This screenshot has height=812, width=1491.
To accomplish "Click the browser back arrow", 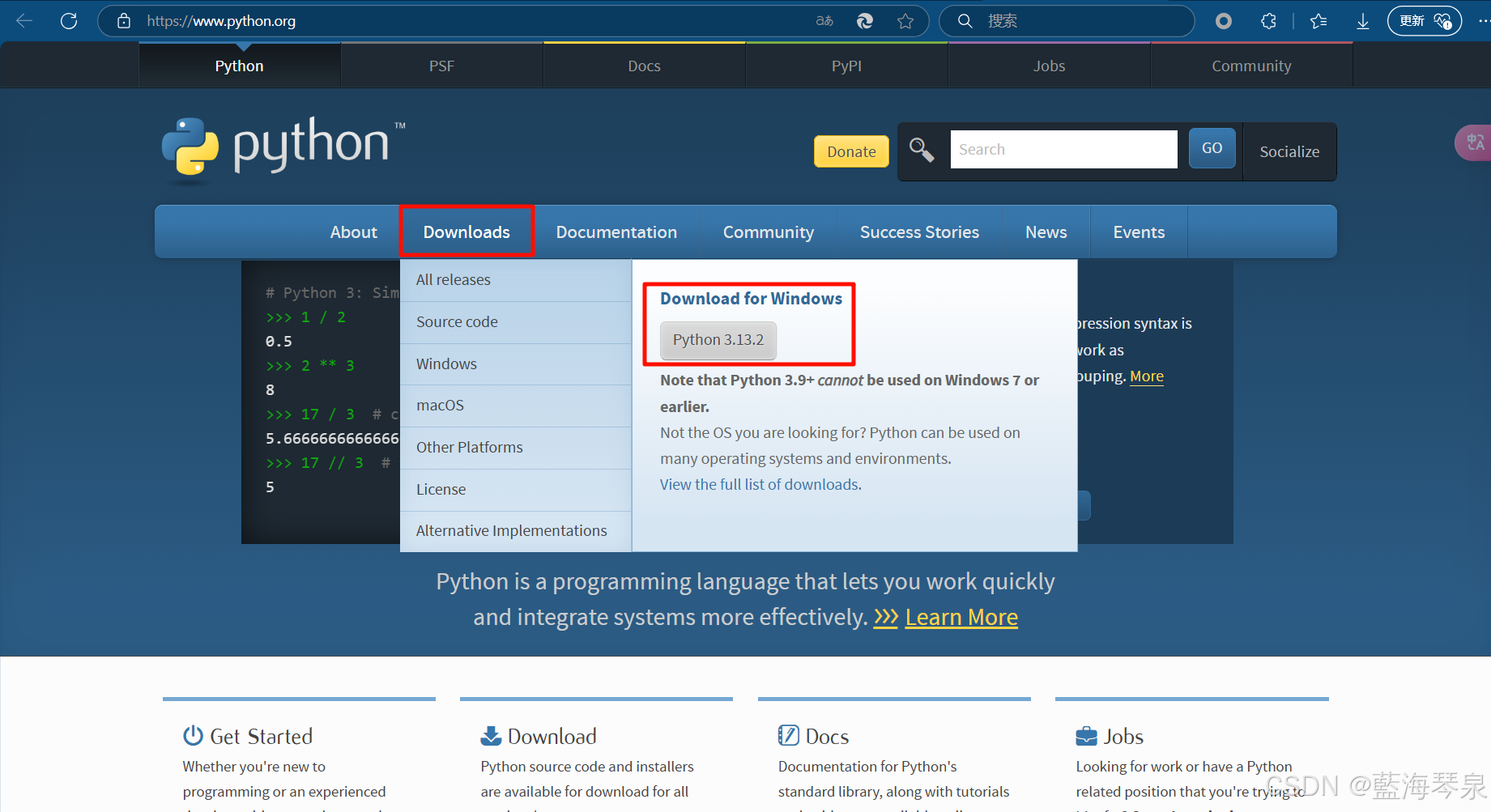I will (24, 21).
